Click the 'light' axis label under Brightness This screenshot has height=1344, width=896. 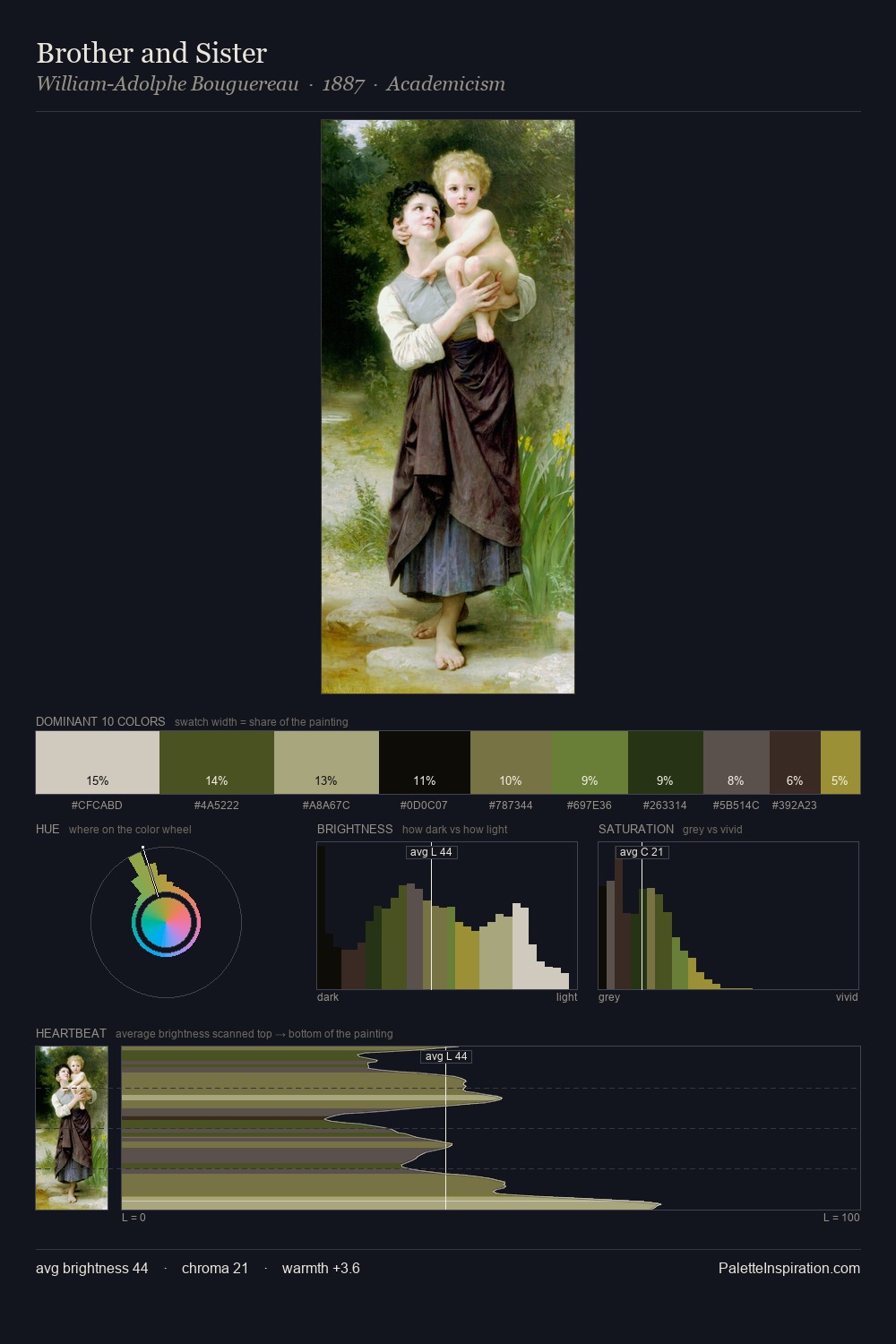(x=566, y=997)
